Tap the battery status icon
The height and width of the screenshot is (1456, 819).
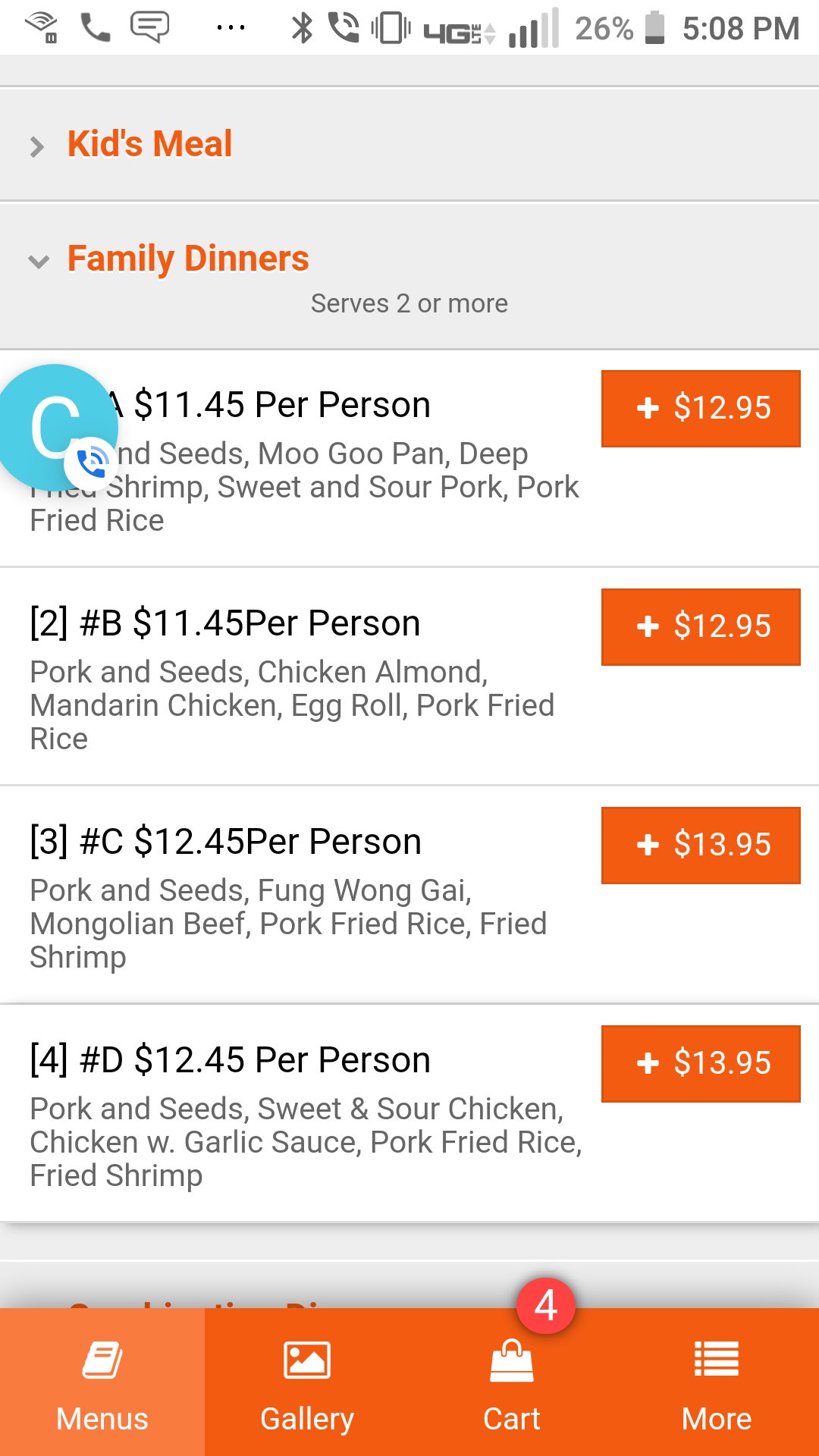[x=654, y=29]
